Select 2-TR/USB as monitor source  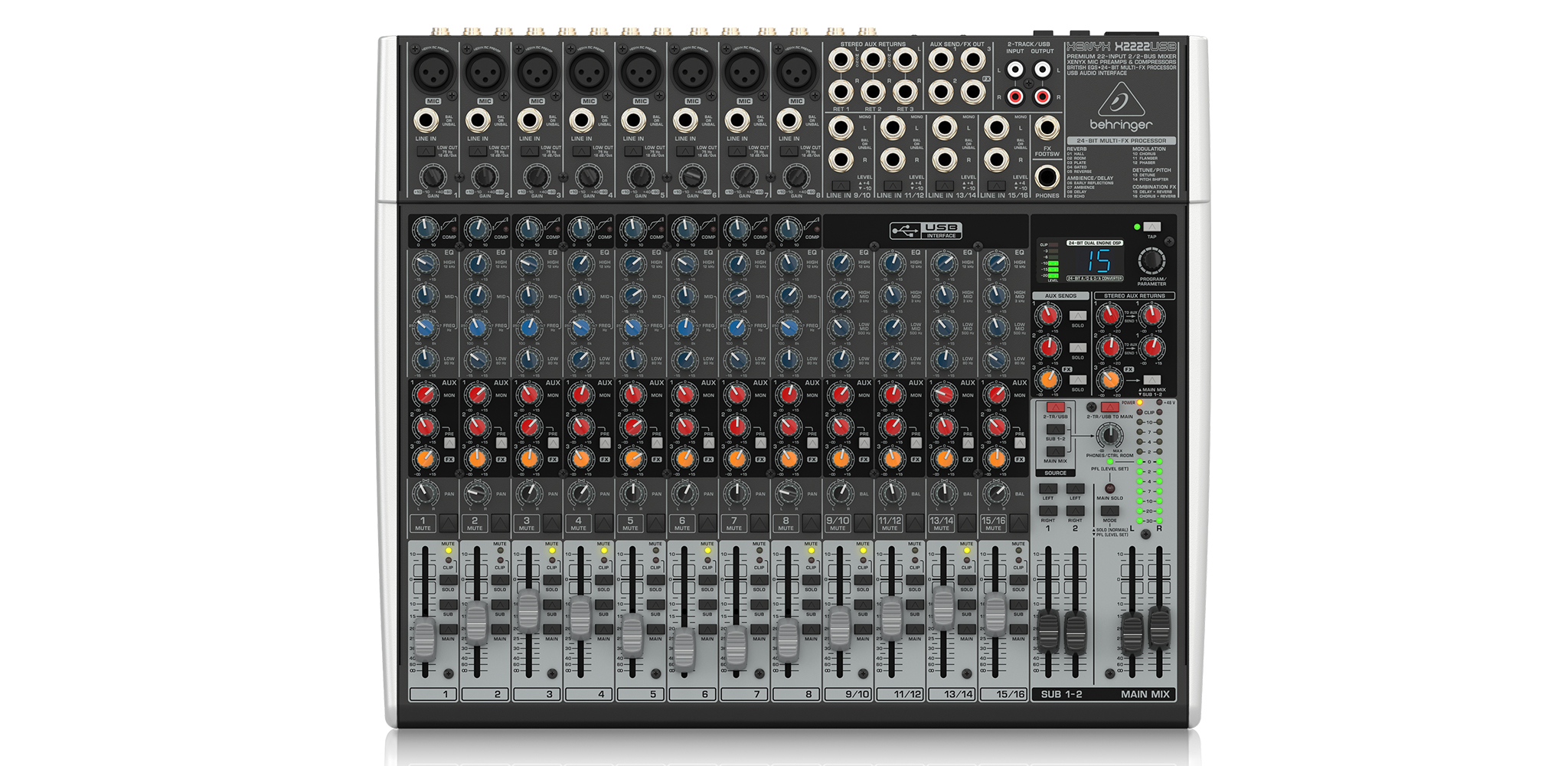click(x=1055, y=408)
